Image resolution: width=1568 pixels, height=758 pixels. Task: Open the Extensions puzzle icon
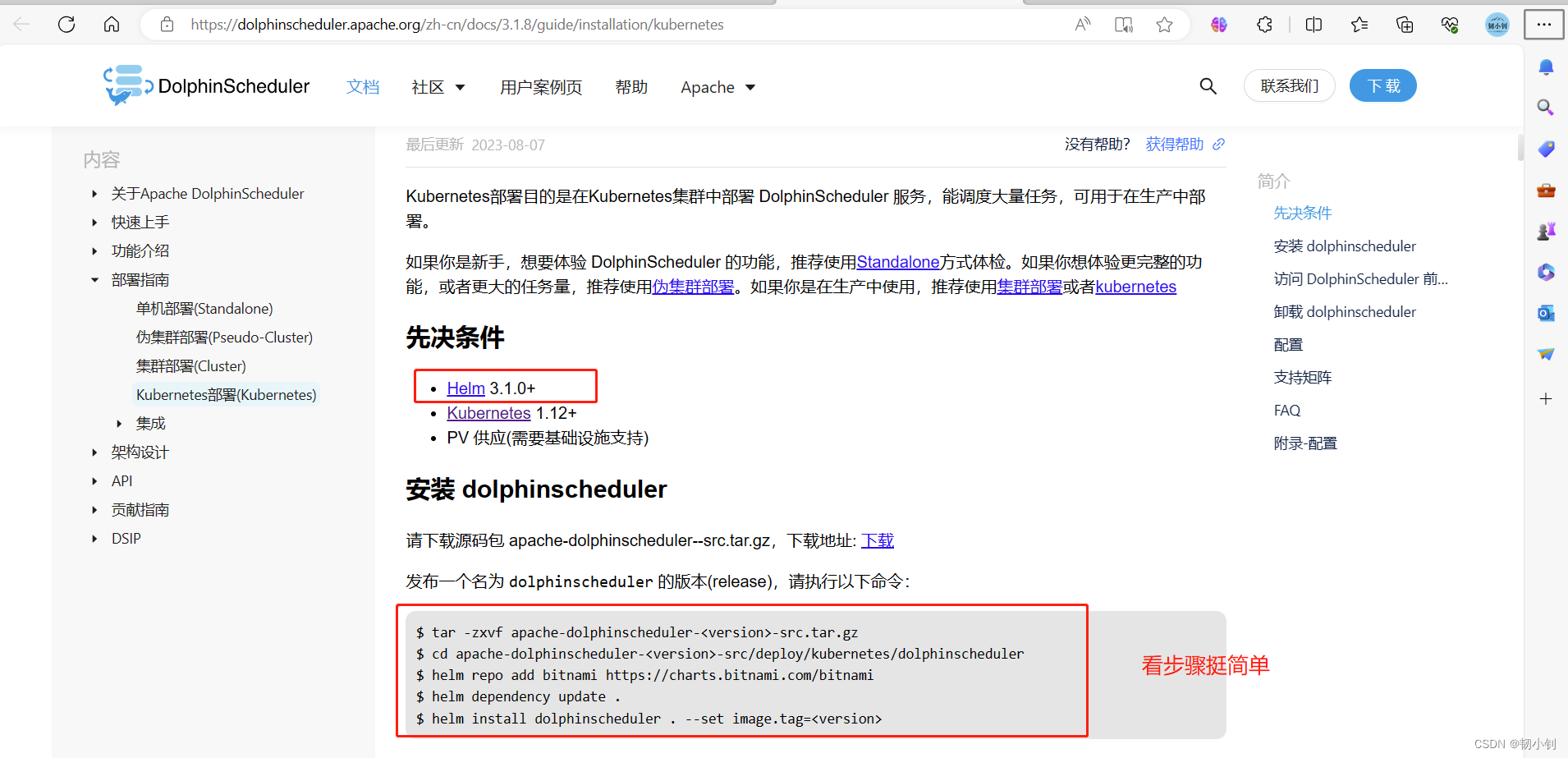coord(1264,25)
